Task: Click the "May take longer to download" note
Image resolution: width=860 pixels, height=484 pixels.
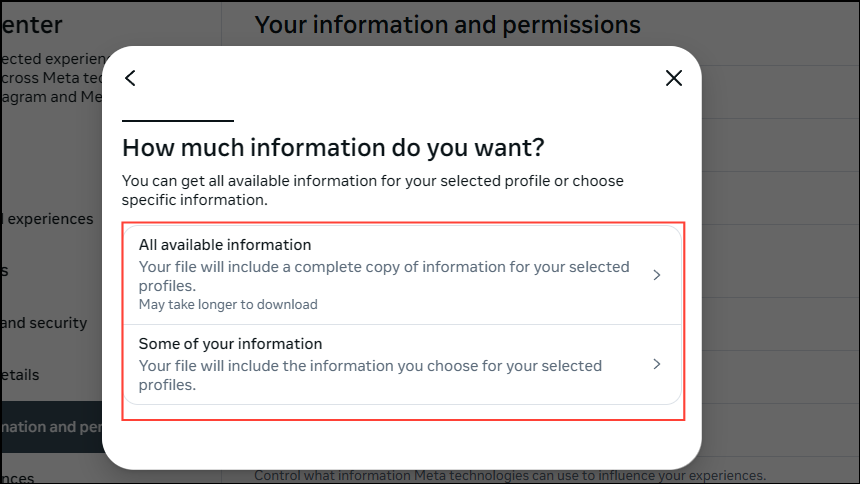Action: tap(228, 305)
